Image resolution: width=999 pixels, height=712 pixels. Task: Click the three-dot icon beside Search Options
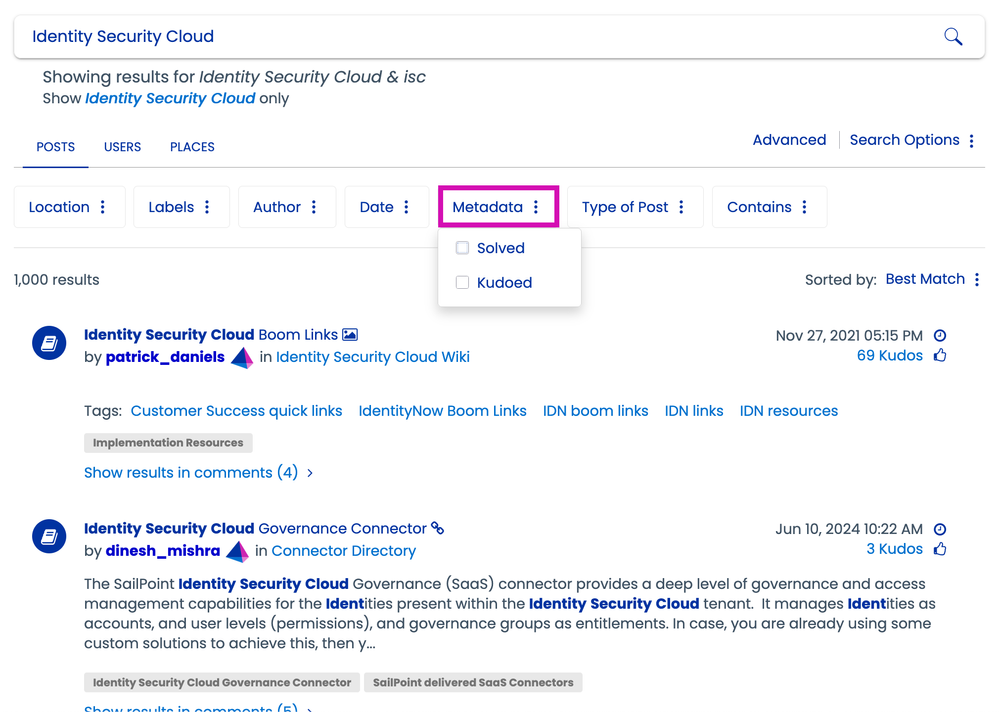point(971,141)
